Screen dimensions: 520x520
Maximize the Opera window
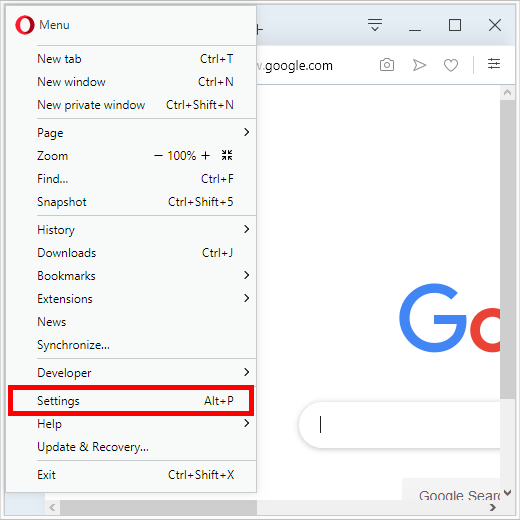(x=455, y=25)
